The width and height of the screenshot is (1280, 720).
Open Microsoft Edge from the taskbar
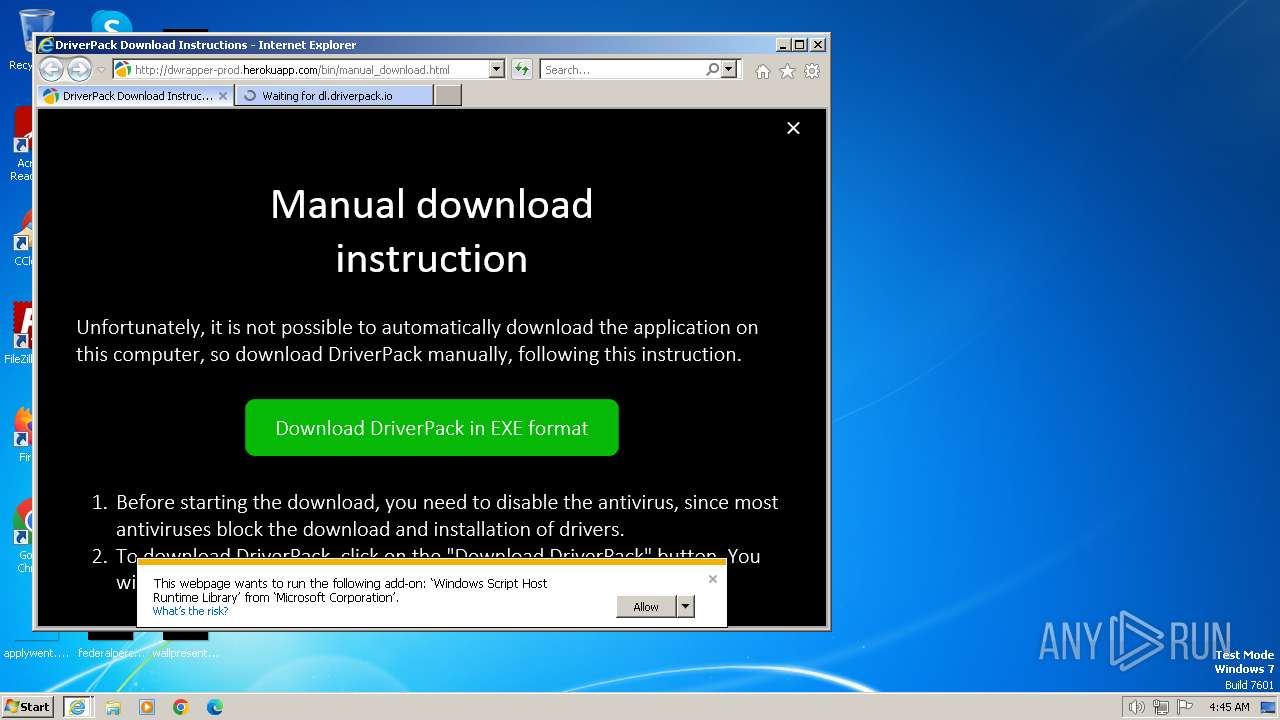215,707
